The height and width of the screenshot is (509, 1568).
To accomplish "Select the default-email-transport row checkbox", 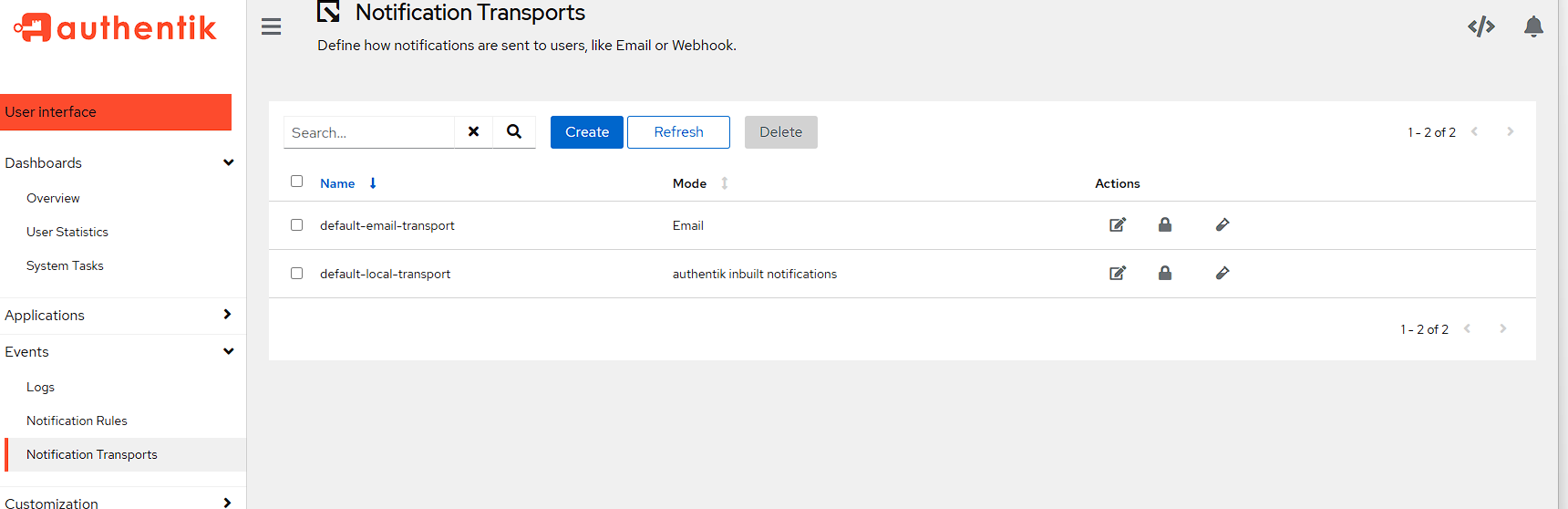I will pos(296,225).
